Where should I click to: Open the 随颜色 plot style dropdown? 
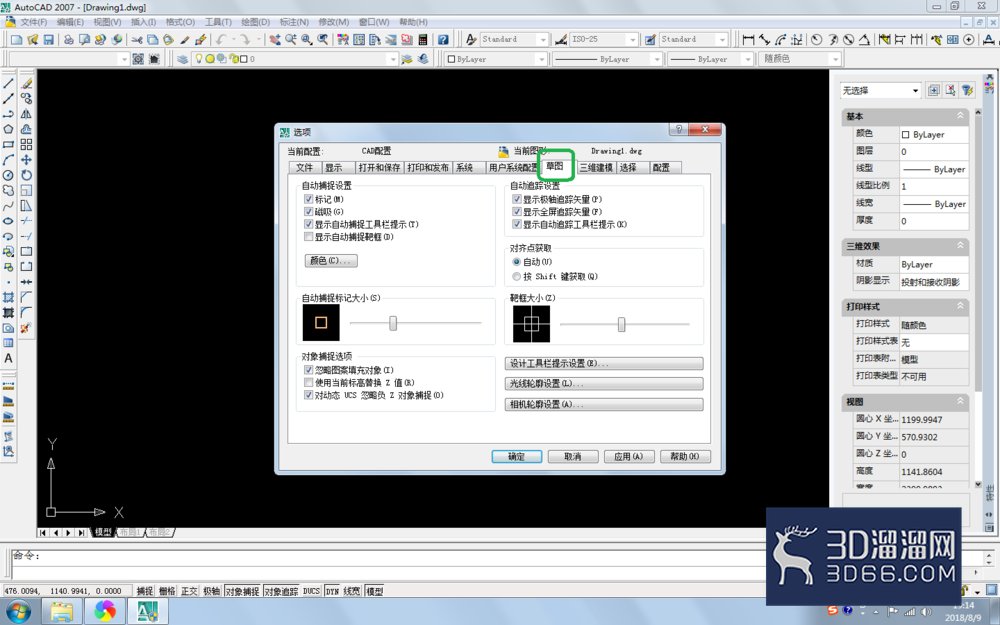(834, 59)
